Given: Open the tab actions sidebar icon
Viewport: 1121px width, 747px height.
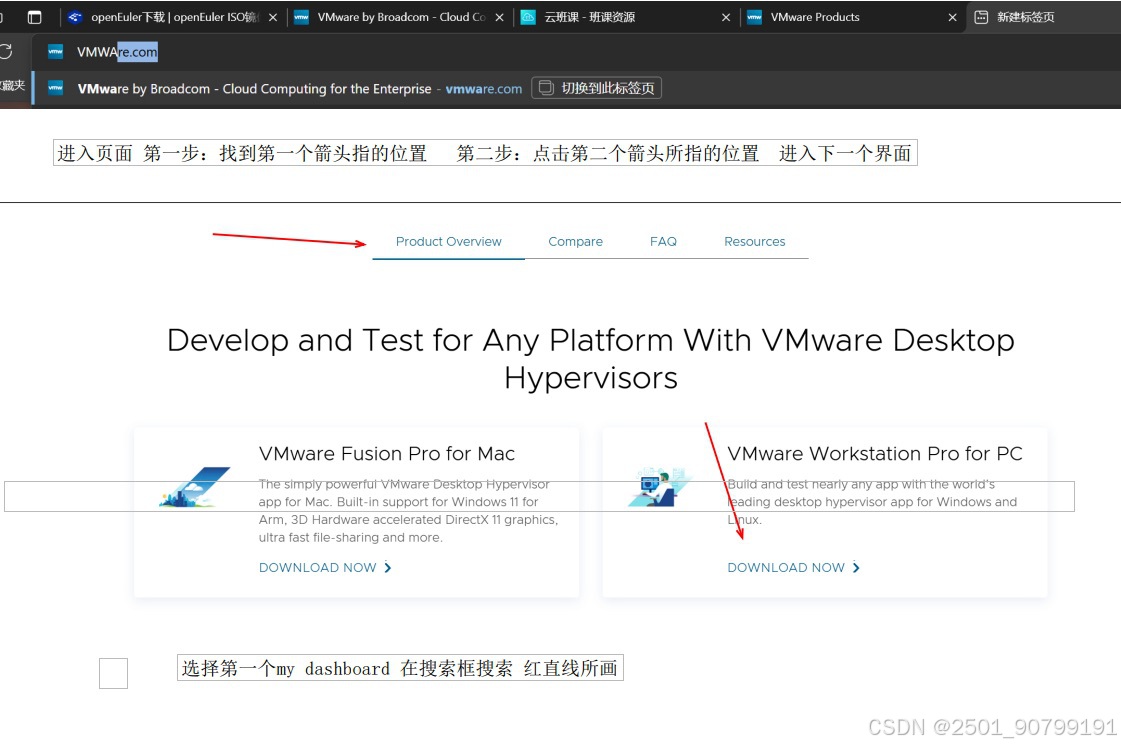Looking at the screenshot, I should click(x=34, y=17).
